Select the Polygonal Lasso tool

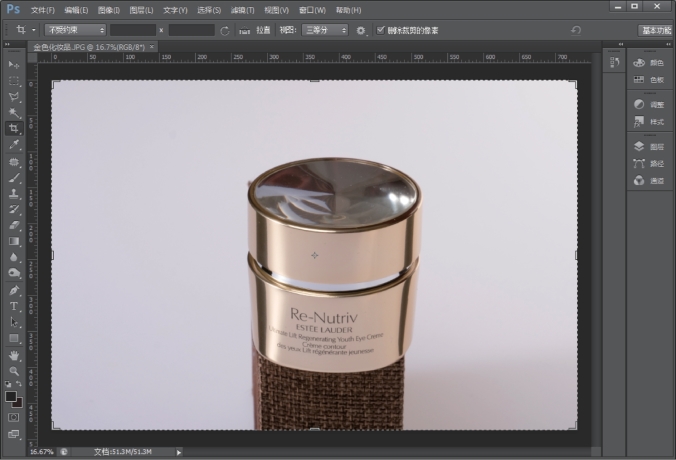[x=14, y=97]
